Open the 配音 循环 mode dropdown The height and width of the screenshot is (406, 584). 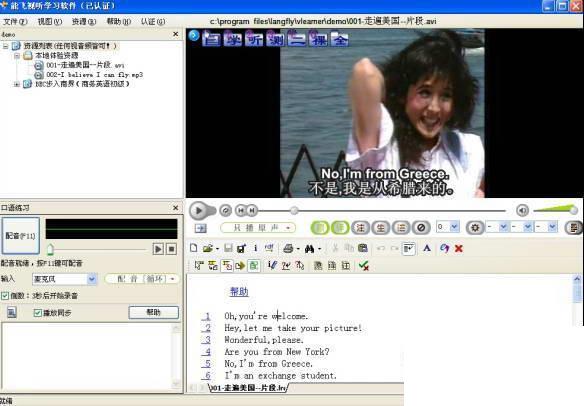(x=142, y=279)
